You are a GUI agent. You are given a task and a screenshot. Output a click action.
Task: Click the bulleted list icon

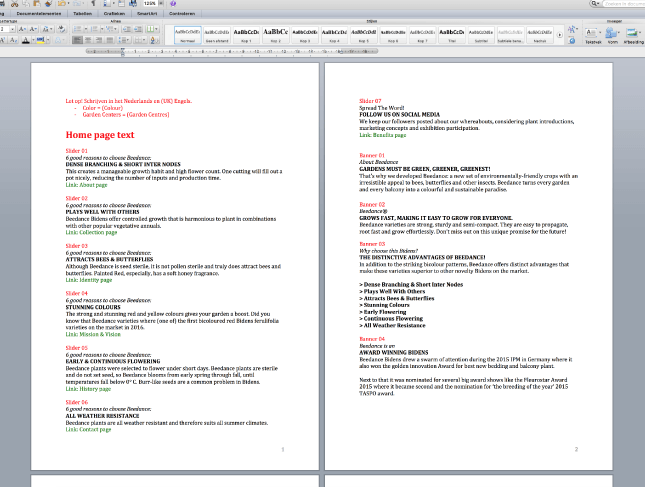(x=77, y=29)
